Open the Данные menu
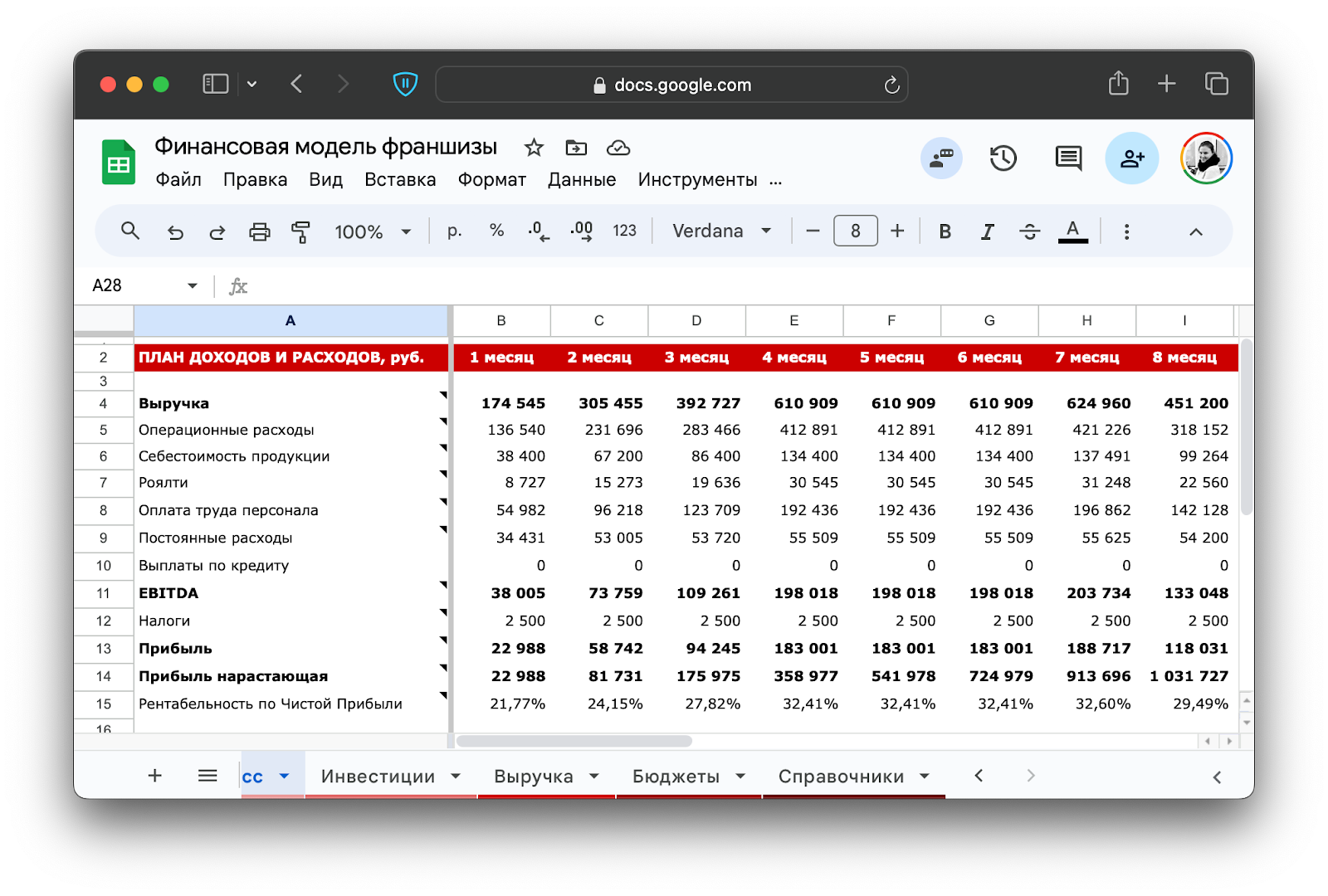Image resolution: width=1328 pixels, height=896 pixels. pos(581,180)
